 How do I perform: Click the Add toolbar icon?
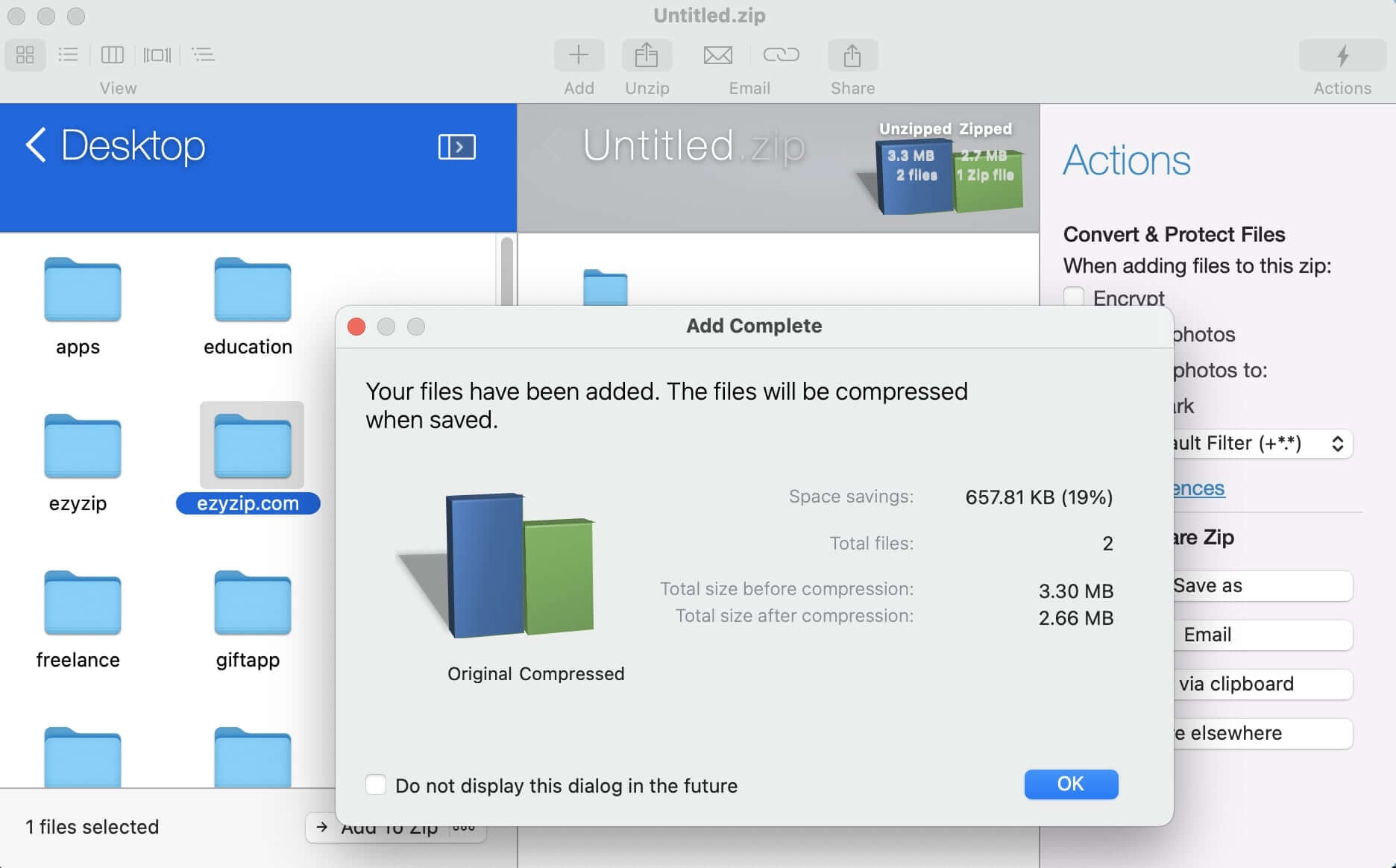tap(579, 55)
